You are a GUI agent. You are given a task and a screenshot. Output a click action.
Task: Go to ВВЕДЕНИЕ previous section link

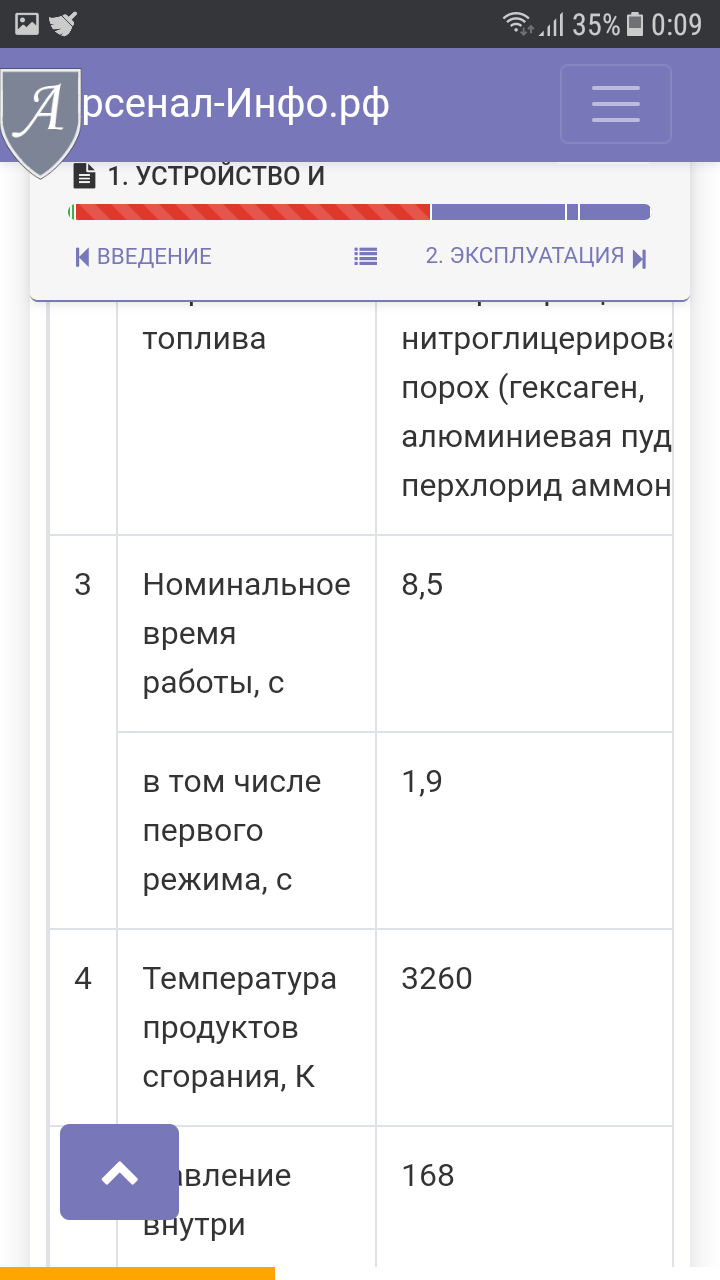(x=154, y=256)
